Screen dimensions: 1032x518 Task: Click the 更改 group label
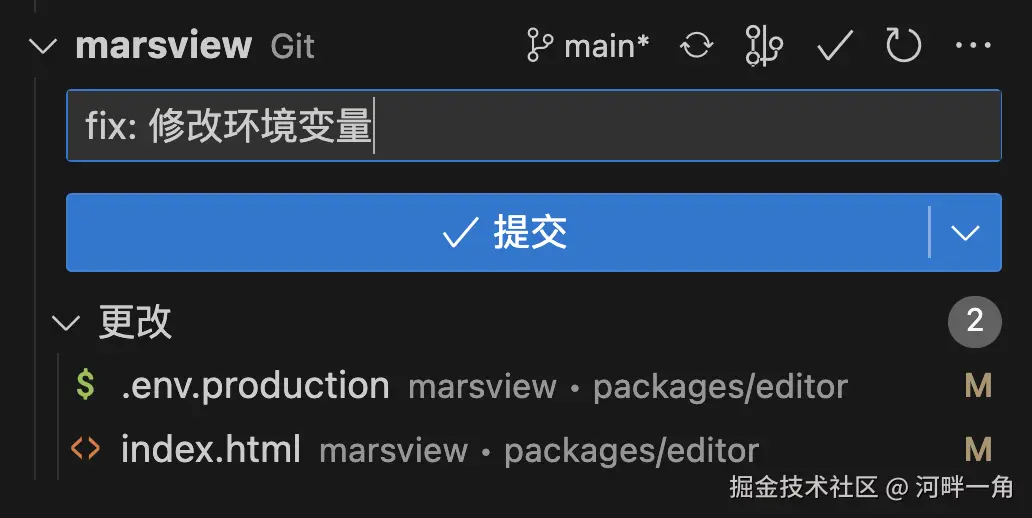point(135,322)
